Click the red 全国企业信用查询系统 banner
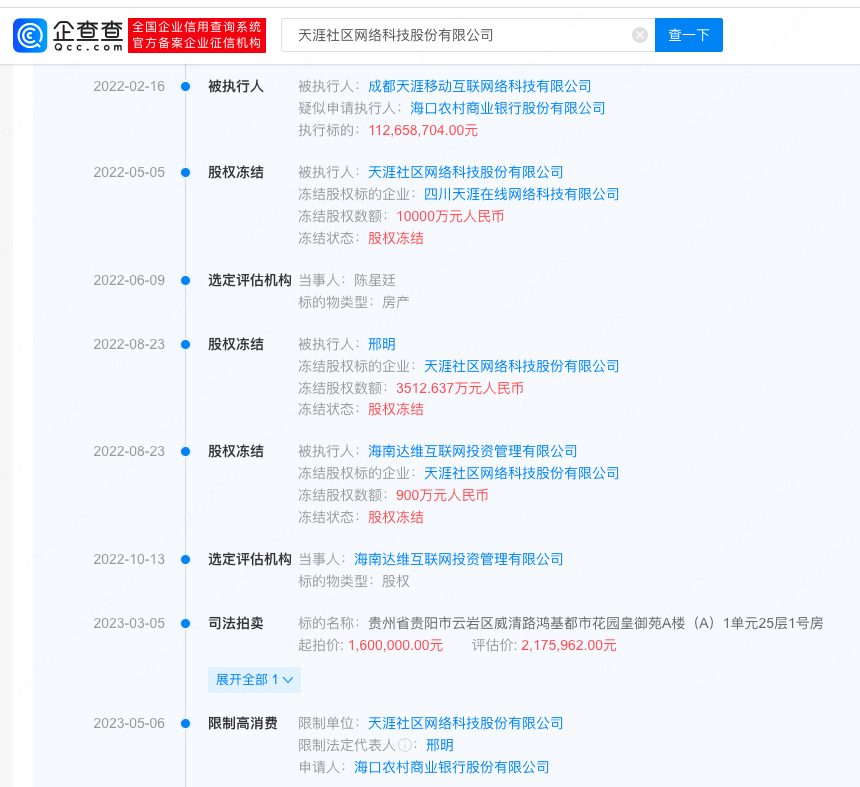Viewport: 860px width, 787px height. pos(197,35)
